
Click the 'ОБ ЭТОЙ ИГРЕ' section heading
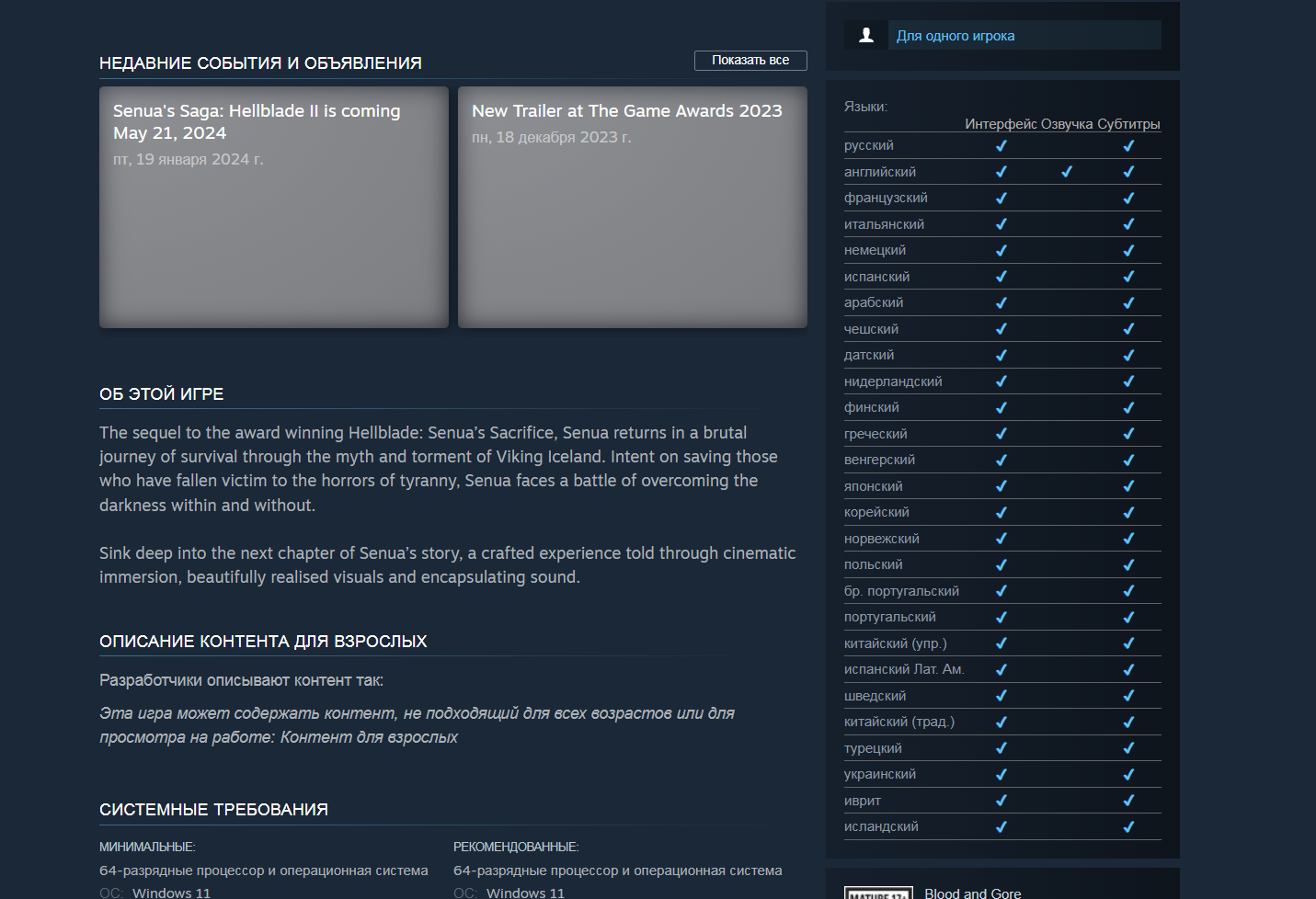(x=162, y=394)
